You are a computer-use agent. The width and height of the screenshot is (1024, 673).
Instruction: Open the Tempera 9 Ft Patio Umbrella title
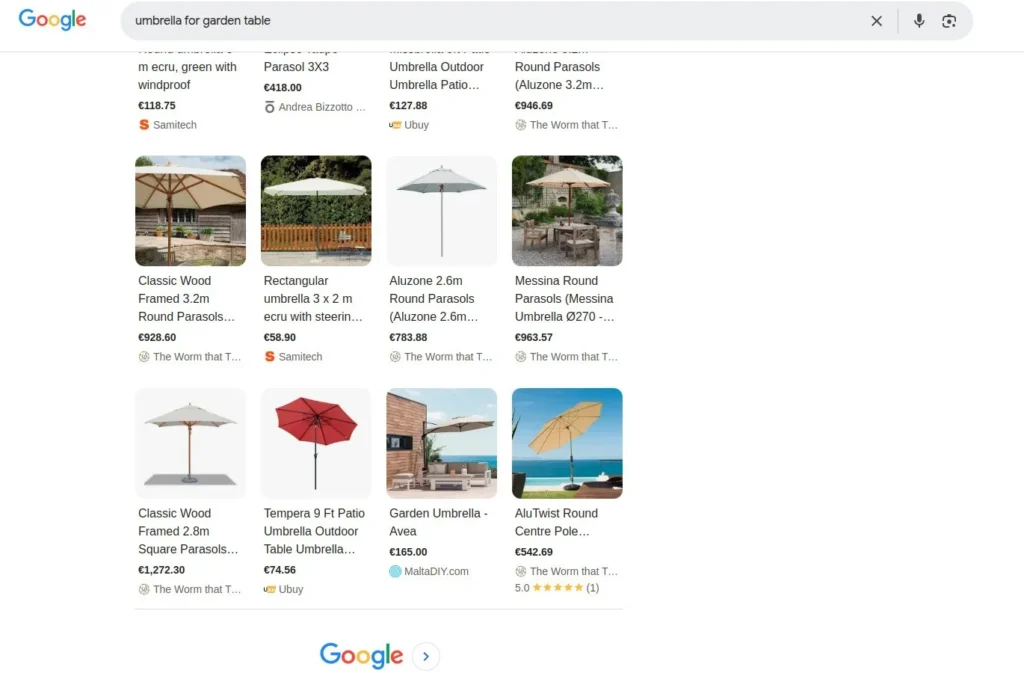coord(314,531)
